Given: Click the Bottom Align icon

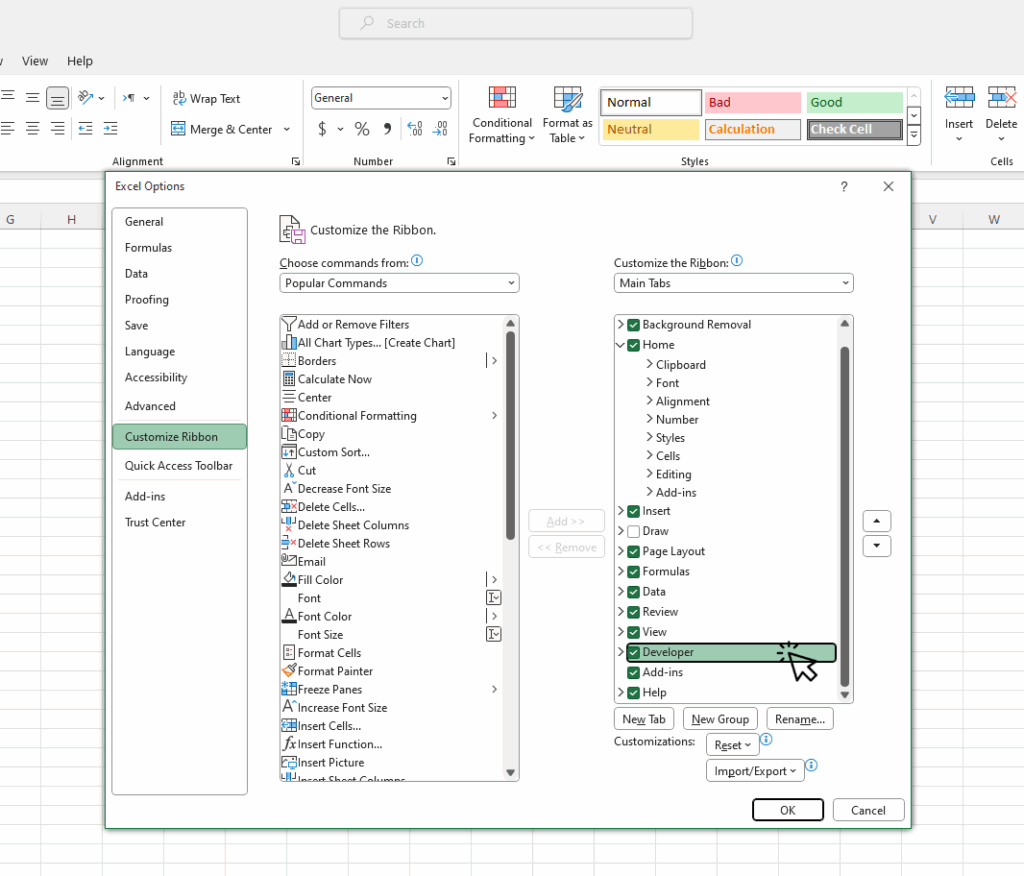Looking at the screenshot, I should [x=57, y=98].
